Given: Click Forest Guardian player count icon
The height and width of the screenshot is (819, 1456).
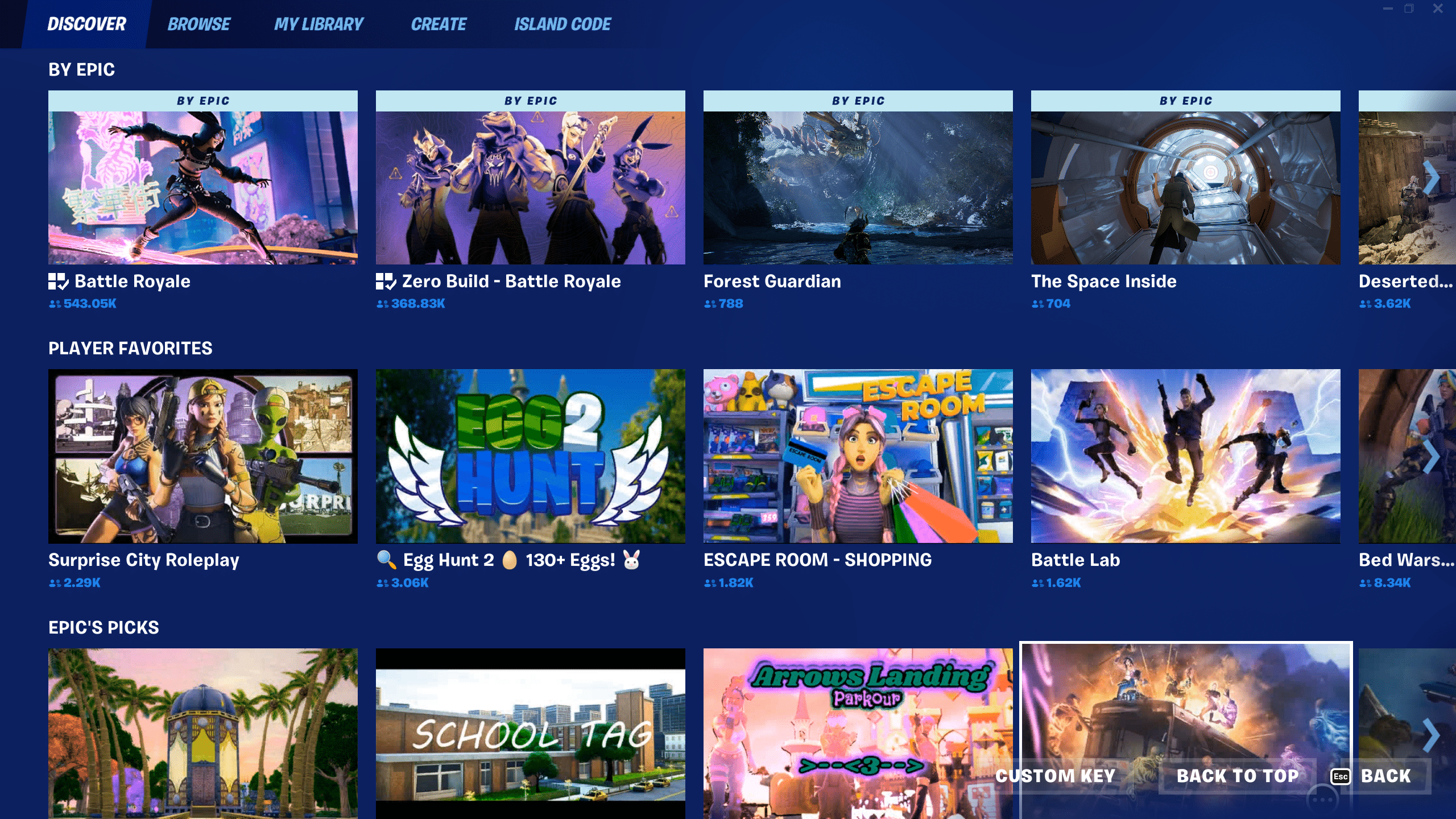Looking at the screenshot, I should click(710, 304).
